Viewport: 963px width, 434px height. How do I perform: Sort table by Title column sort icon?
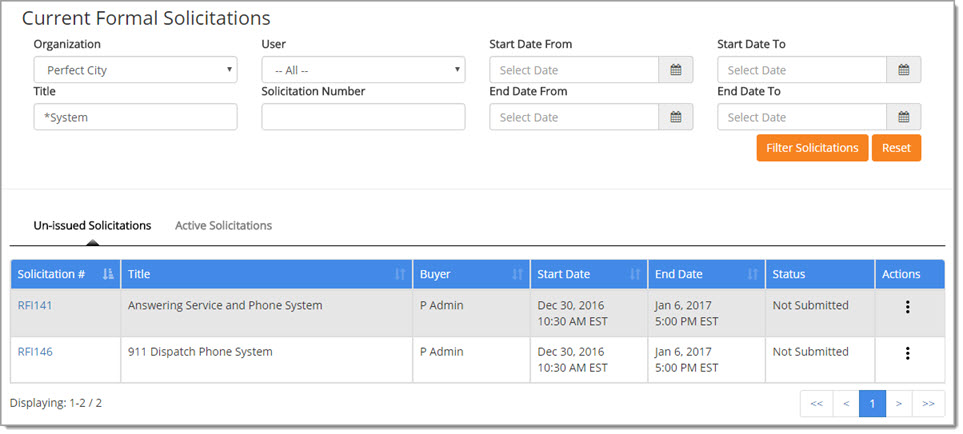pyautogui.click(x=400, y=275)
